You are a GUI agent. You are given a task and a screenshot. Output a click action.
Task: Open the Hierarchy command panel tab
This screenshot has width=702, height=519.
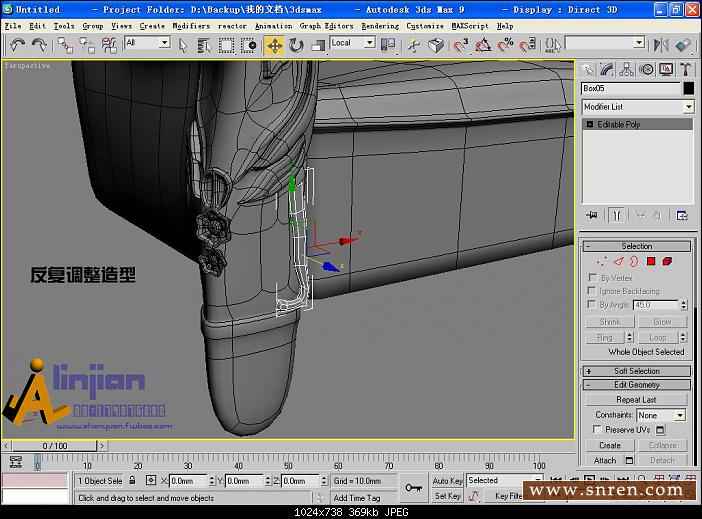(x=628, y=69)
